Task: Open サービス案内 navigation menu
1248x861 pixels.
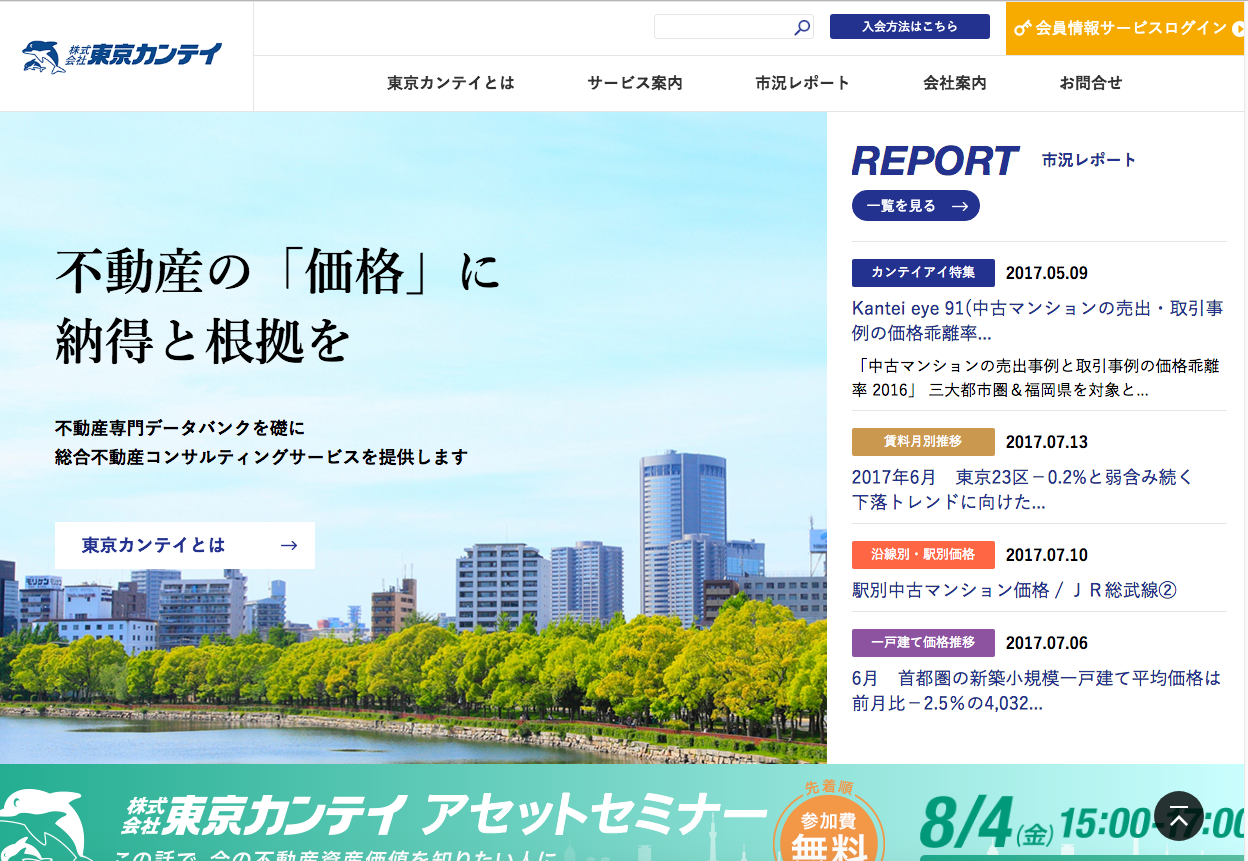Action: (635, 83)
